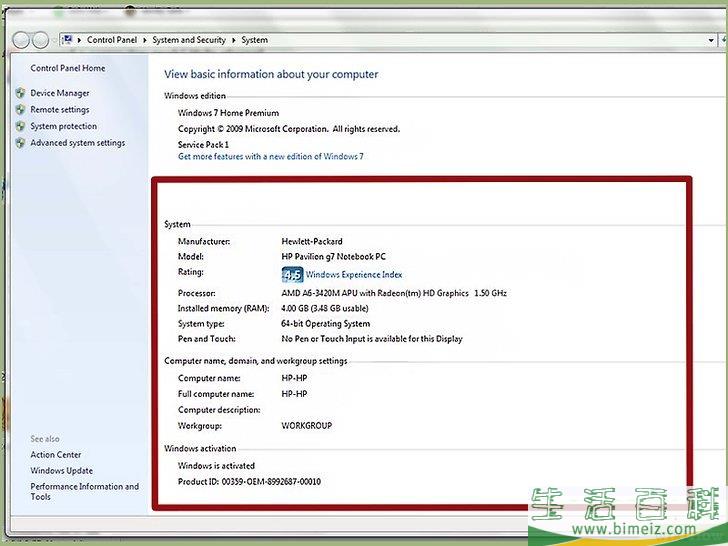Viewport: 728px width, 546px height.
Task: Click the WORKGROUP value
Action: click(x=307, y=426)
